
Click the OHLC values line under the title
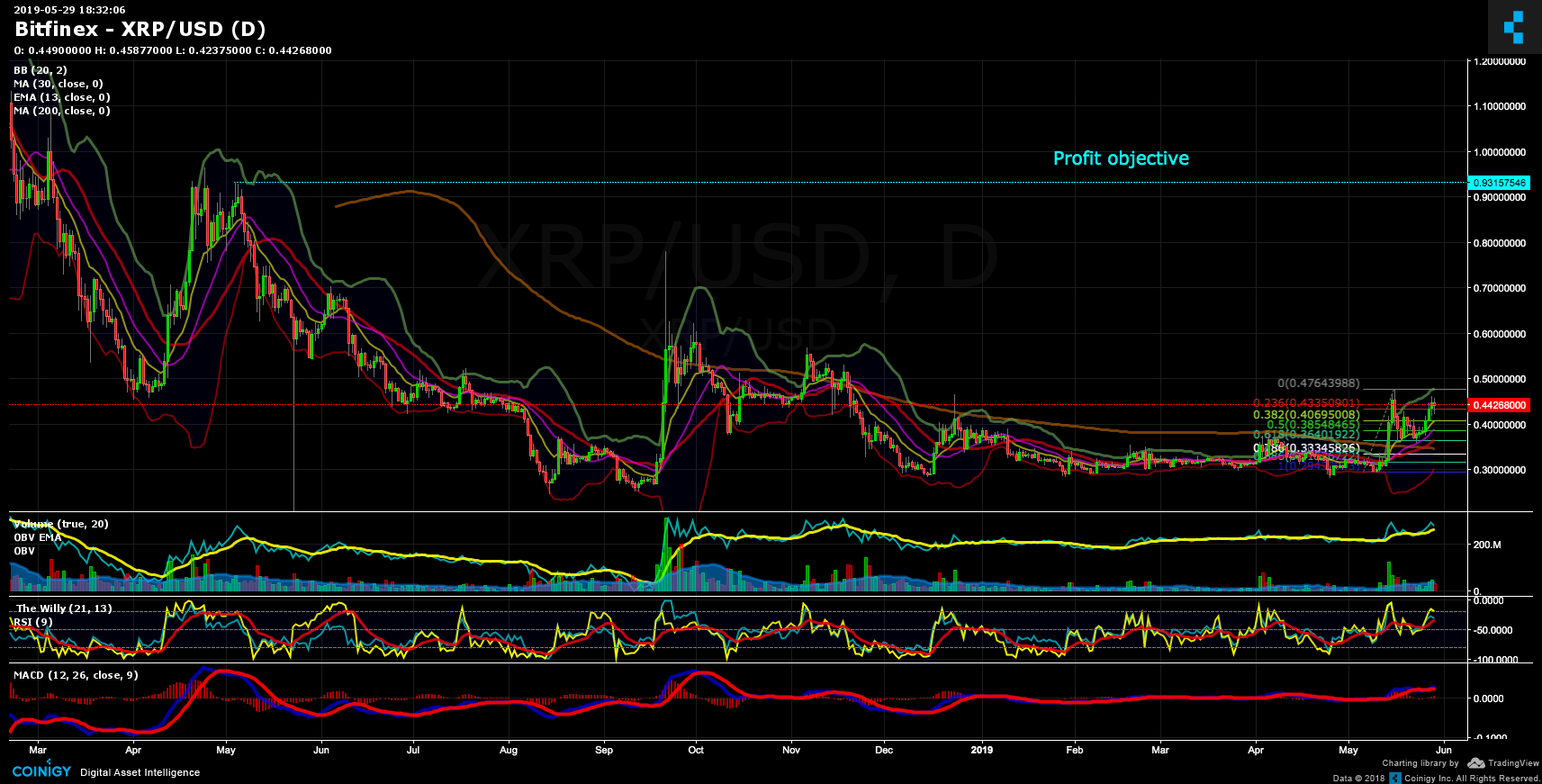pos(173,50)
